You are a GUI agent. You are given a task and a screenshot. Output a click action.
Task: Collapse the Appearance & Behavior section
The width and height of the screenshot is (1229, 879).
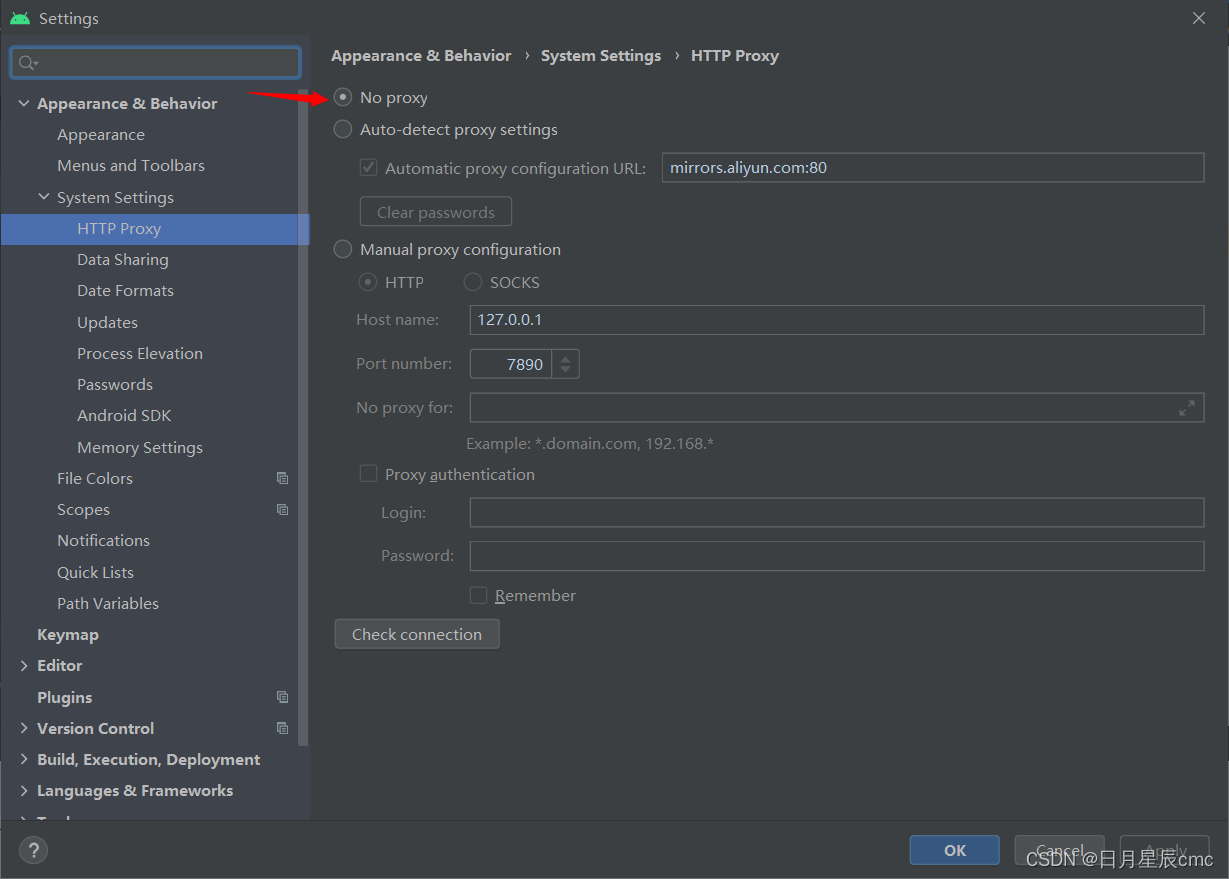pos(24,103)
